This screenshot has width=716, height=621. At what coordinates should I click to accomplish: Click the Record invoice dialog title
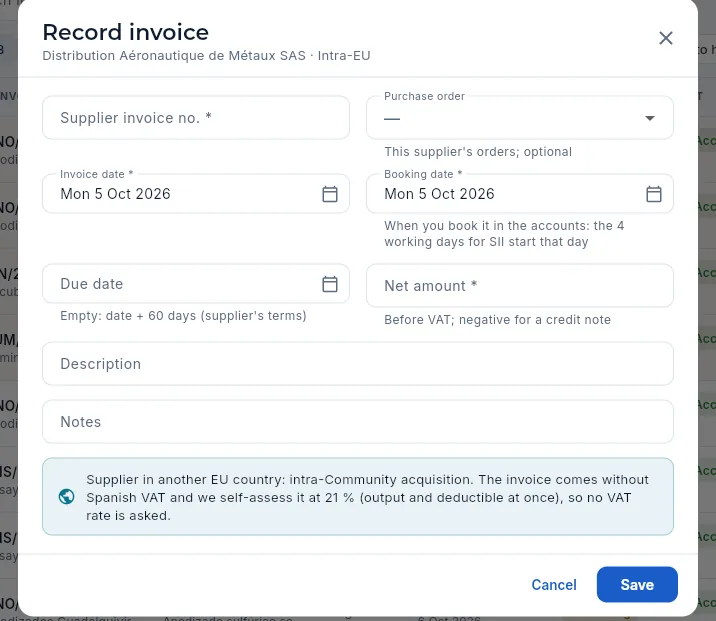point(126,32)
